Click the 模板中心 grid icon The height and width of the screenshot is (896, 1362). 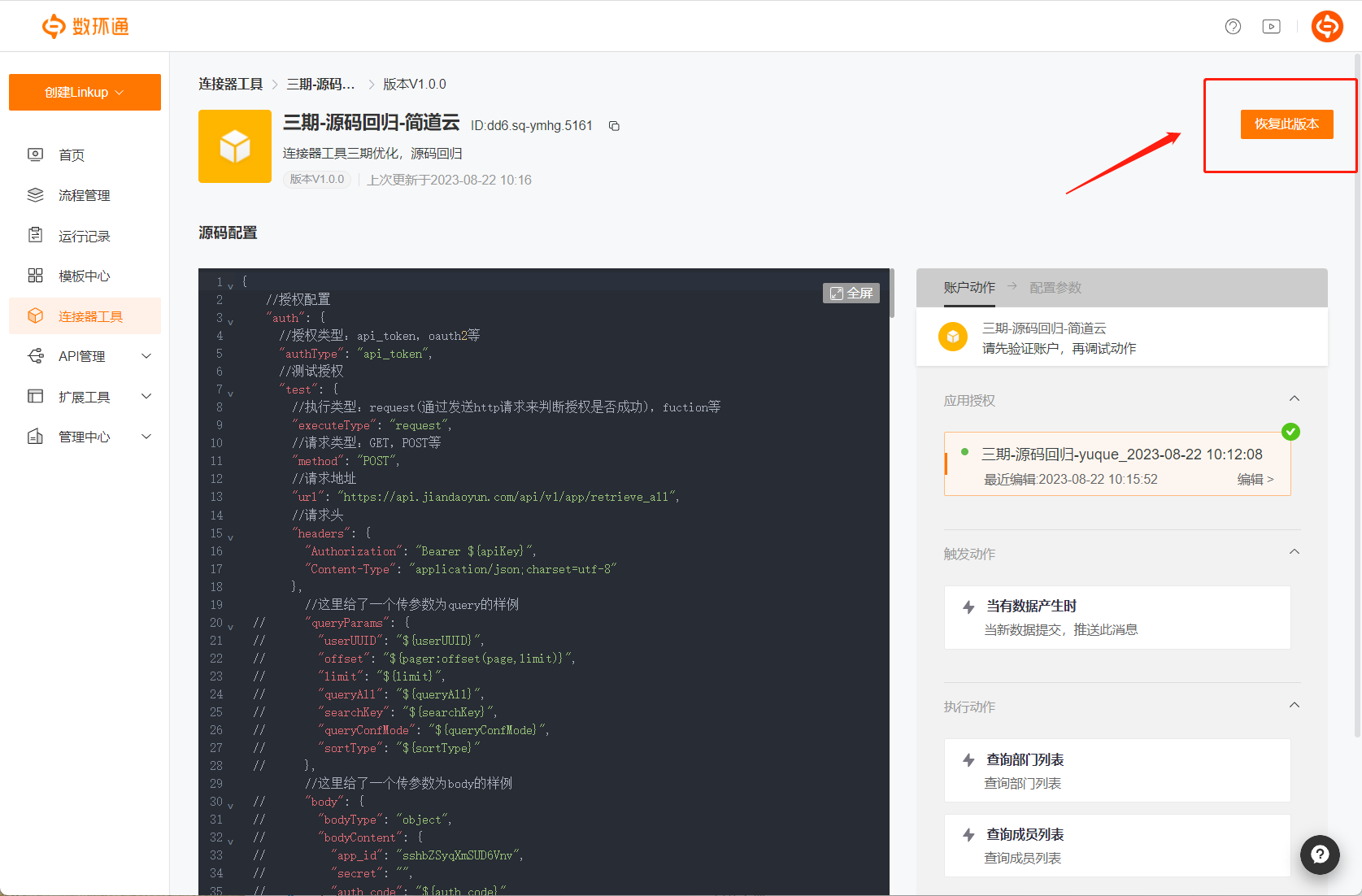36,276
